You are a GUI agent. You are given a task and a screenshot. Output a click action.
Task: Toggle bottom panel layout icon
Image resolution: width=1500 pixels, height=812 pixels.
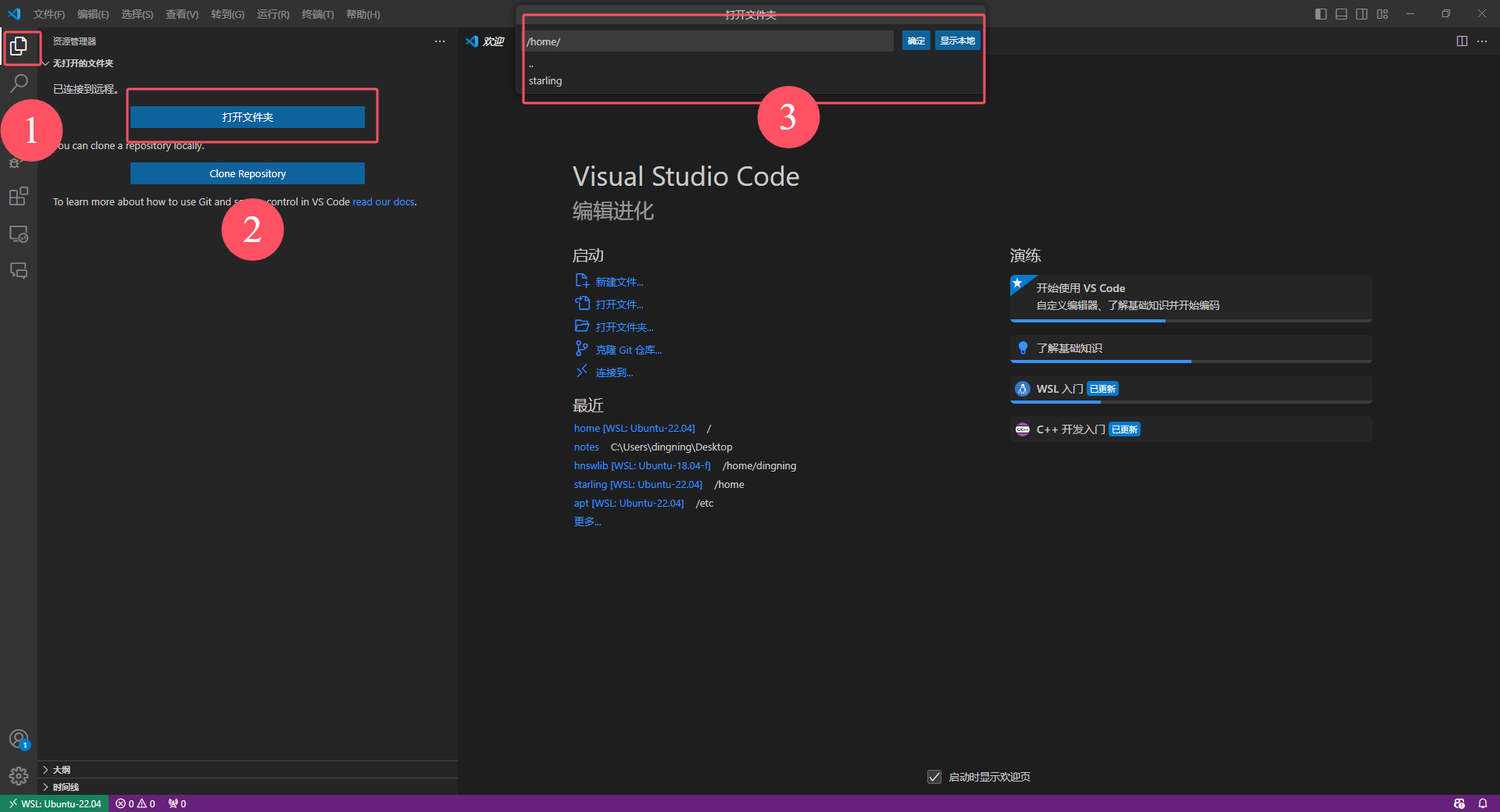pos(1341,14)
